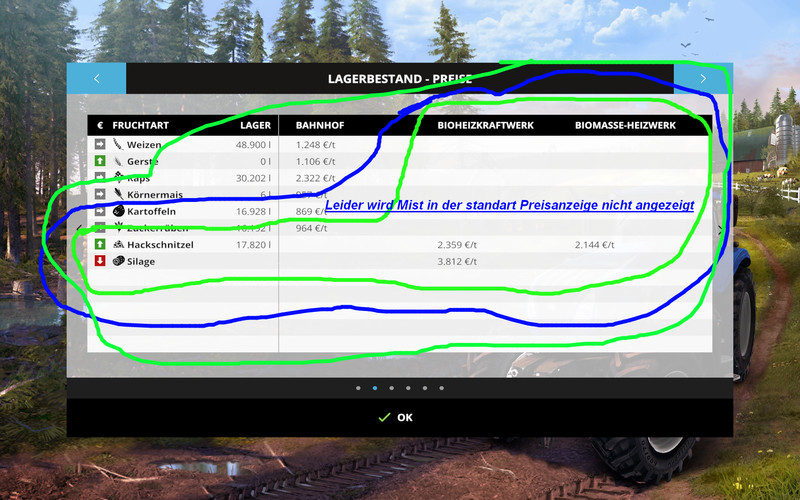Click the Hackschnitzel wood chips icon
Screen dimensions: 800x500
[118, 244]
